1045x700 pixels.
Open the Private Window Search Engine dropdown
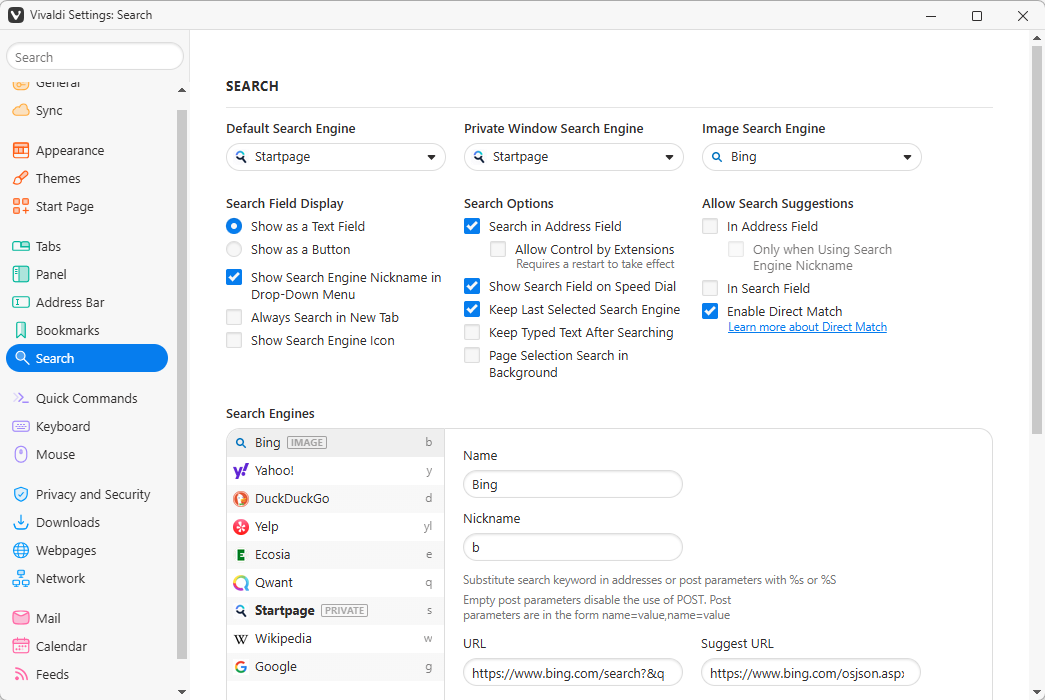573,157
